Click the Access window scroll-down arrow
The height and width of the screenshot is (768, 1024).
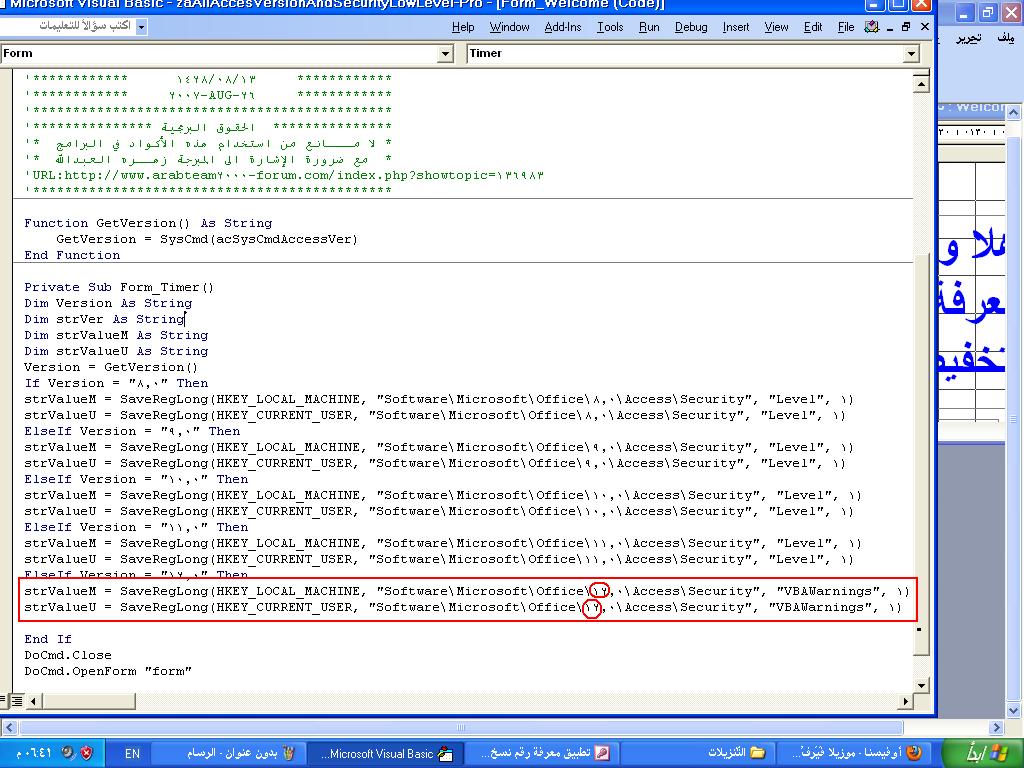coord(1014,711)
